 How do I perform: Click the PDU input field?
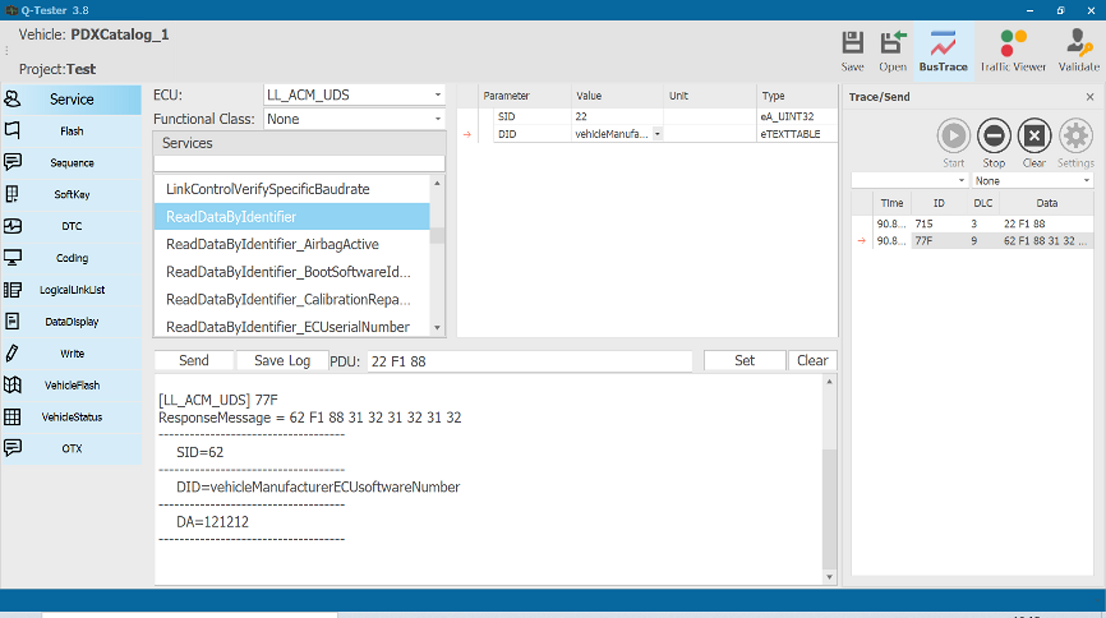[x=529, y=361]
